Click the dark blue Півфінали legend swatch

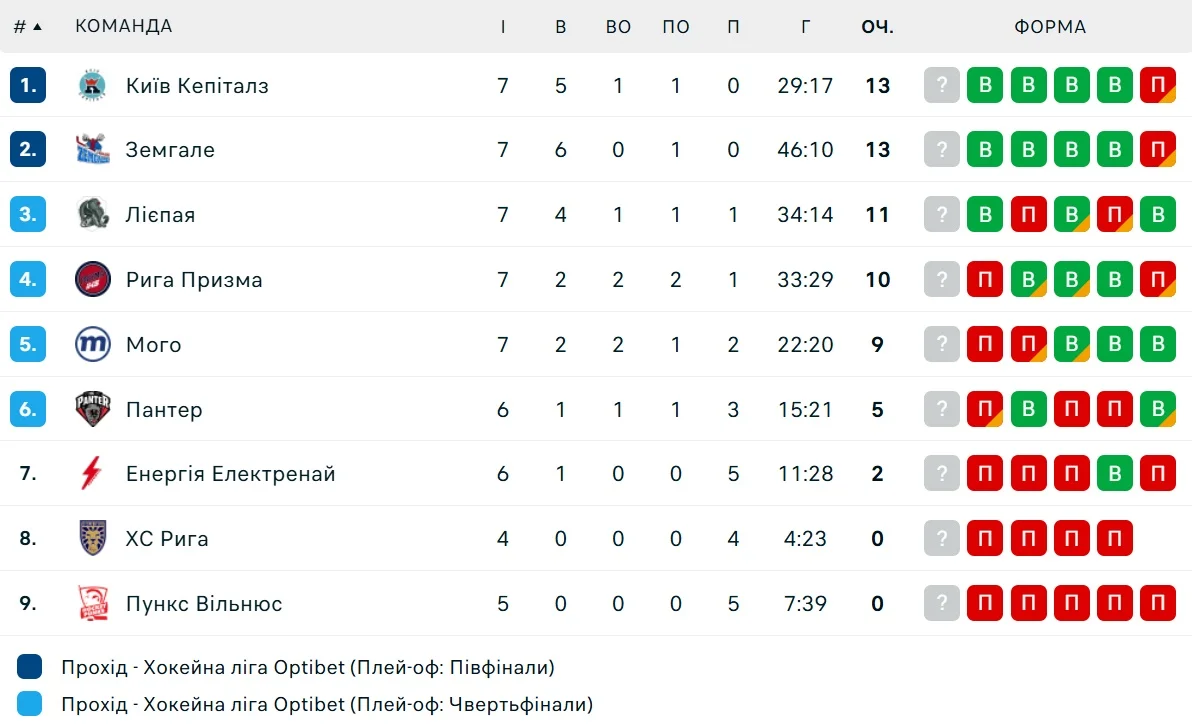coord(30,667)
